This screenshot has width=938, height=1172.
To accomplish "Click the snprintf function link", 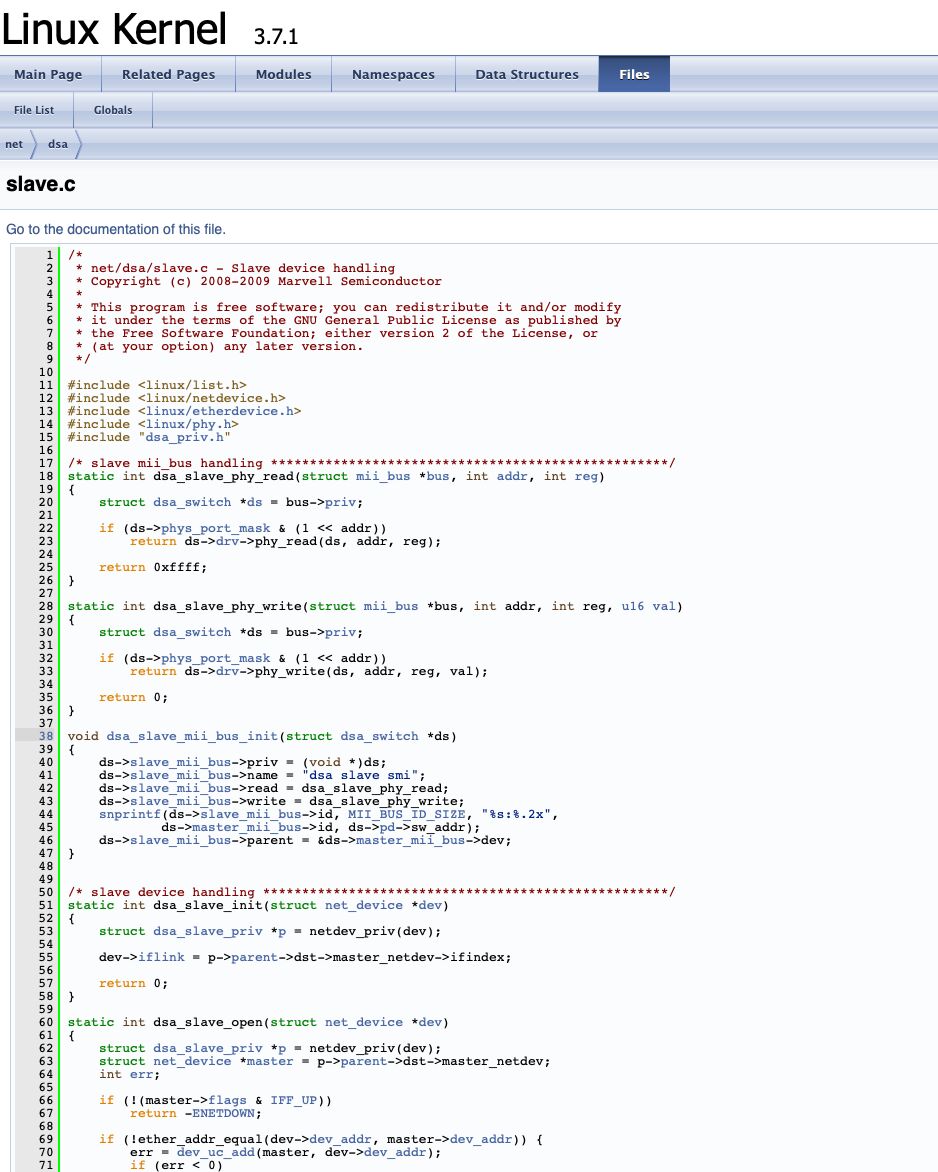I will coord(130,814).
